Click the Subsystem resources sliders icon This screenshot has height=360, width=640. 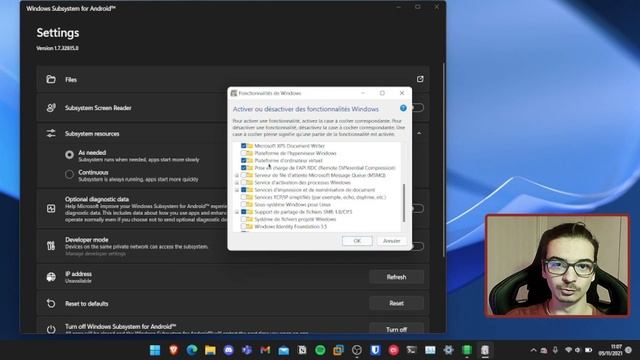[51, 133]
